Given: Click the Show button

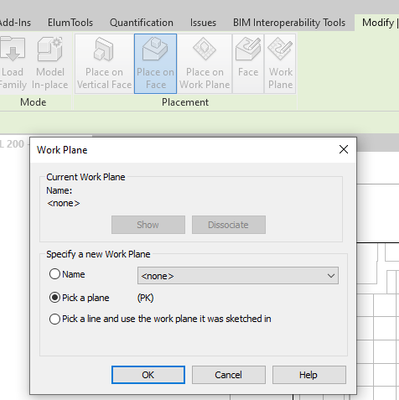Looking at the screenshot, I should [x=148, y=224].
